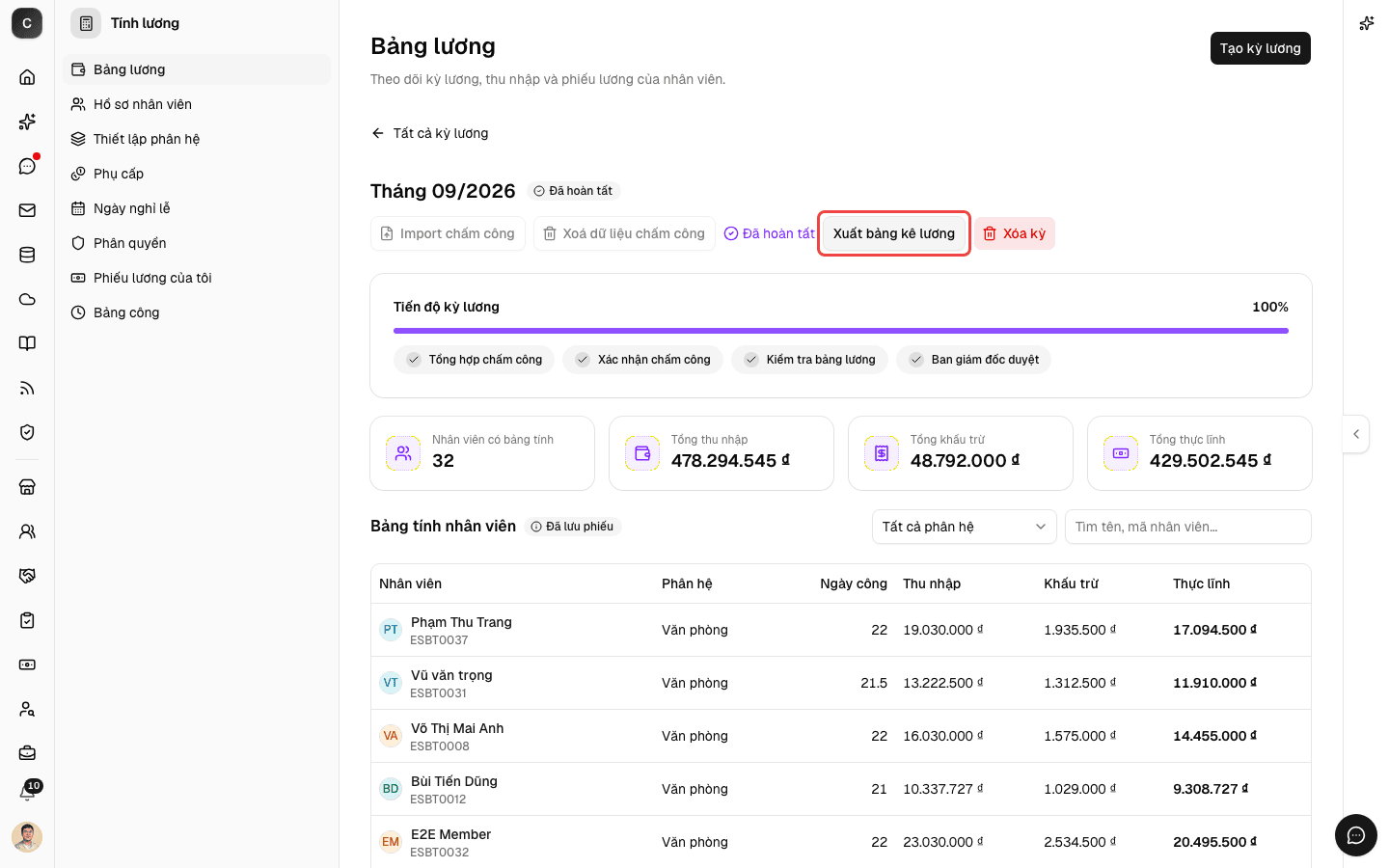This screenshot has height=868, width=1389.
Task: Open the database icon in left rail
Action: tap(27, 255)
